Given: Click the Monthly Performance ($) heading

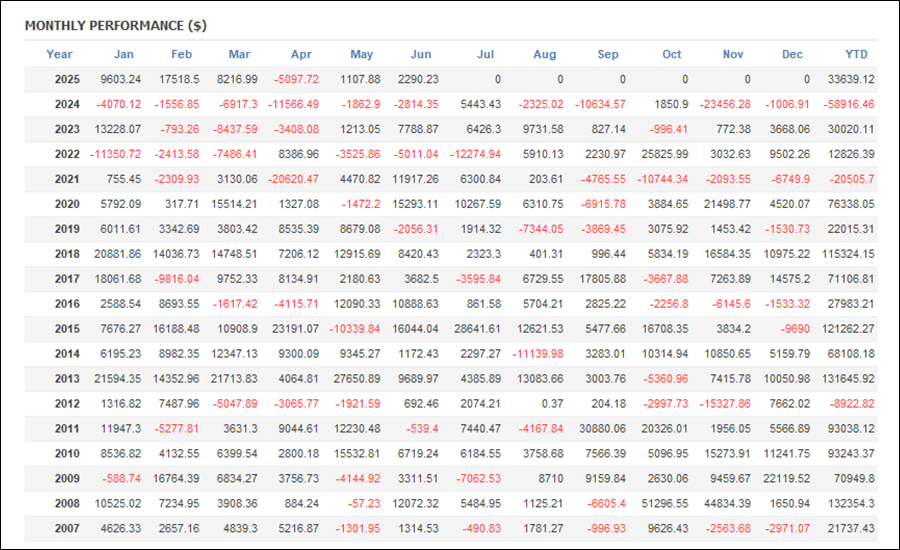Looking at the screenshot, I should [115, 26].
